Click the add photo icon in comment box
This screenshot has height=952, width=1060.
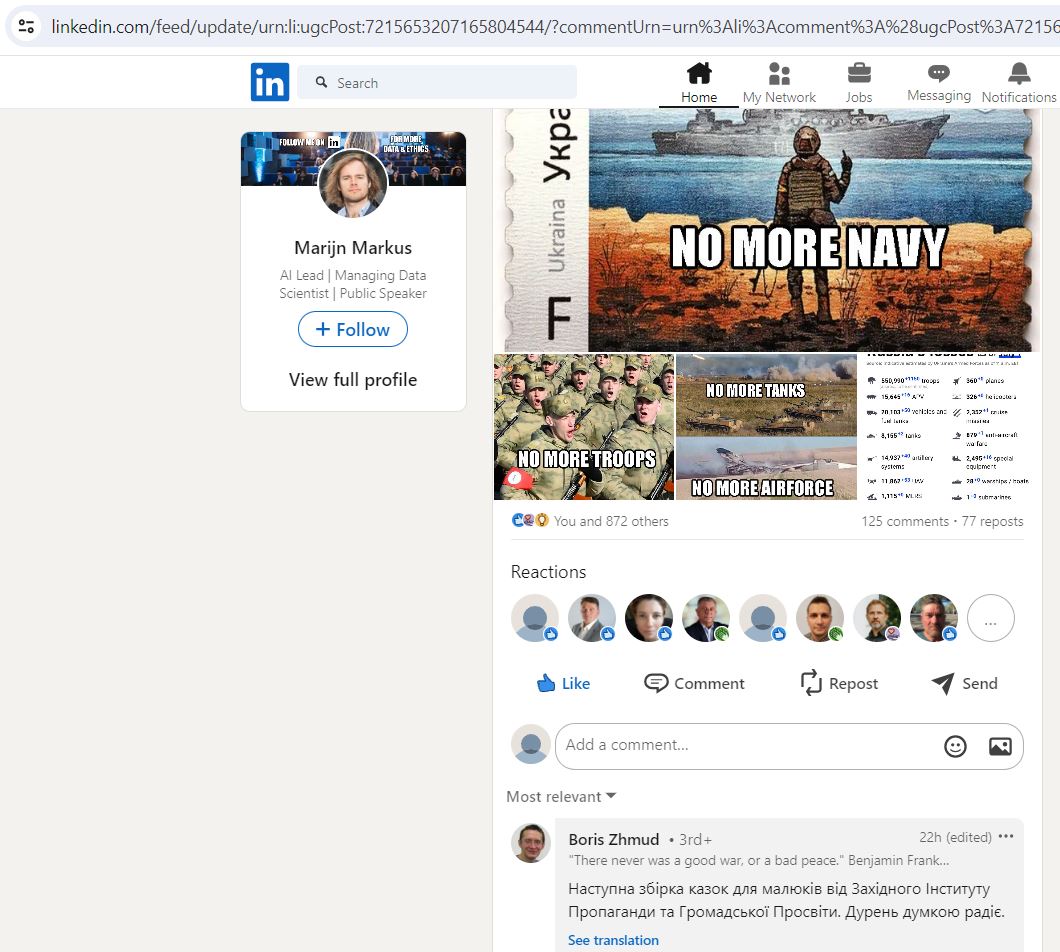[1000, 746]
